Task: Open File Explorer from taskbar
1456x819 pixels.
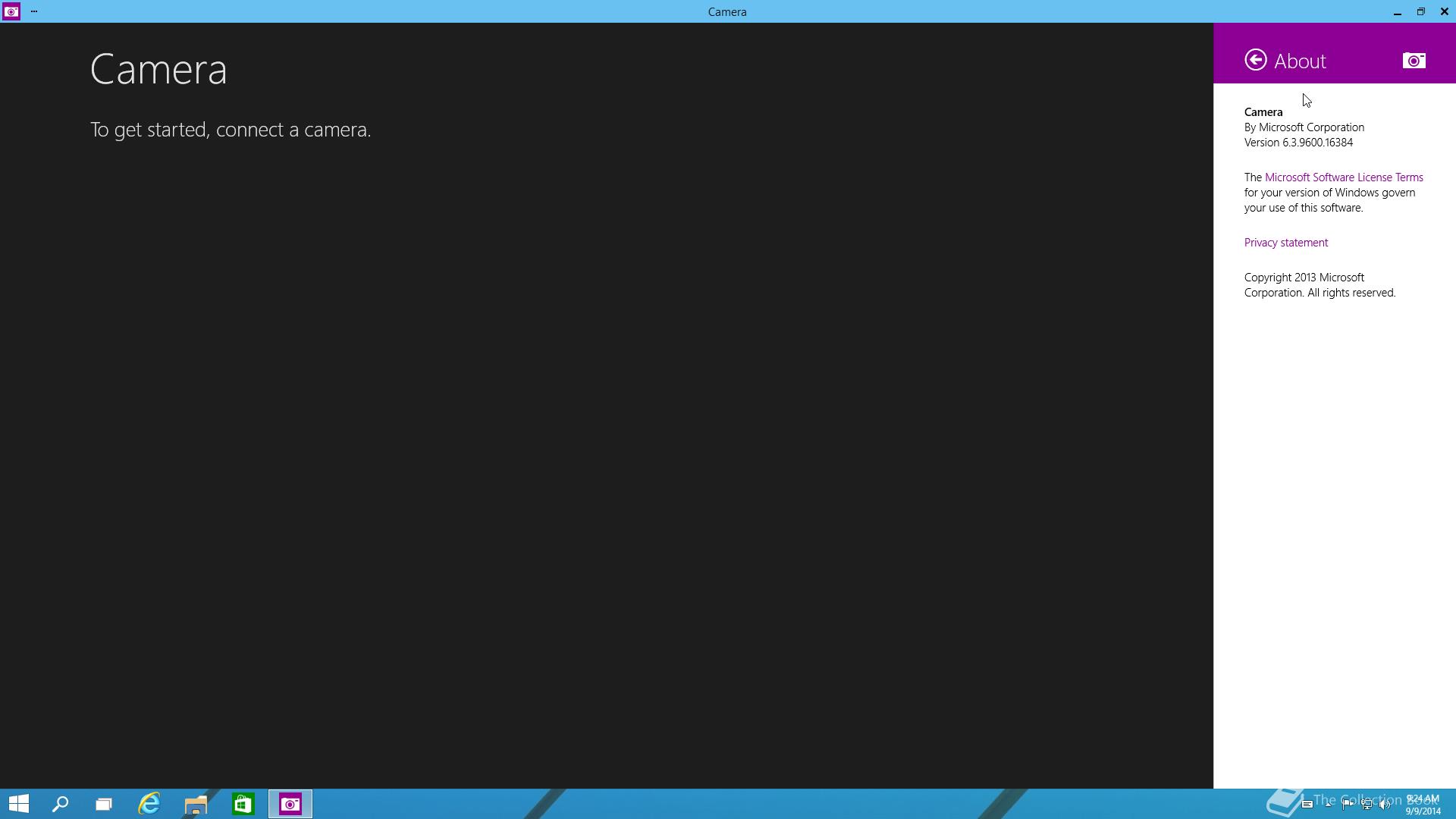Action: (x=196, y=804)
